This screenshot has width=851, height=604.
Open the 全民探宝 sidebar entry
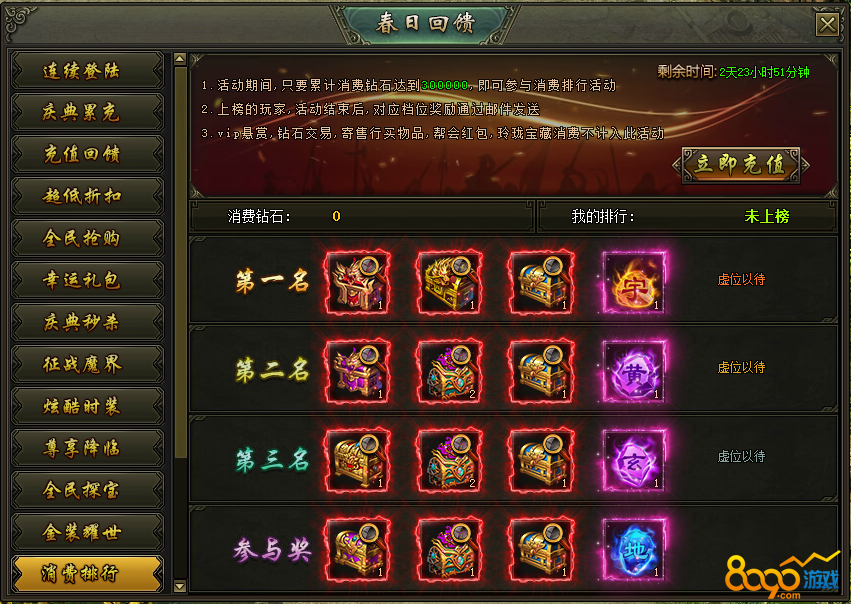87,490
